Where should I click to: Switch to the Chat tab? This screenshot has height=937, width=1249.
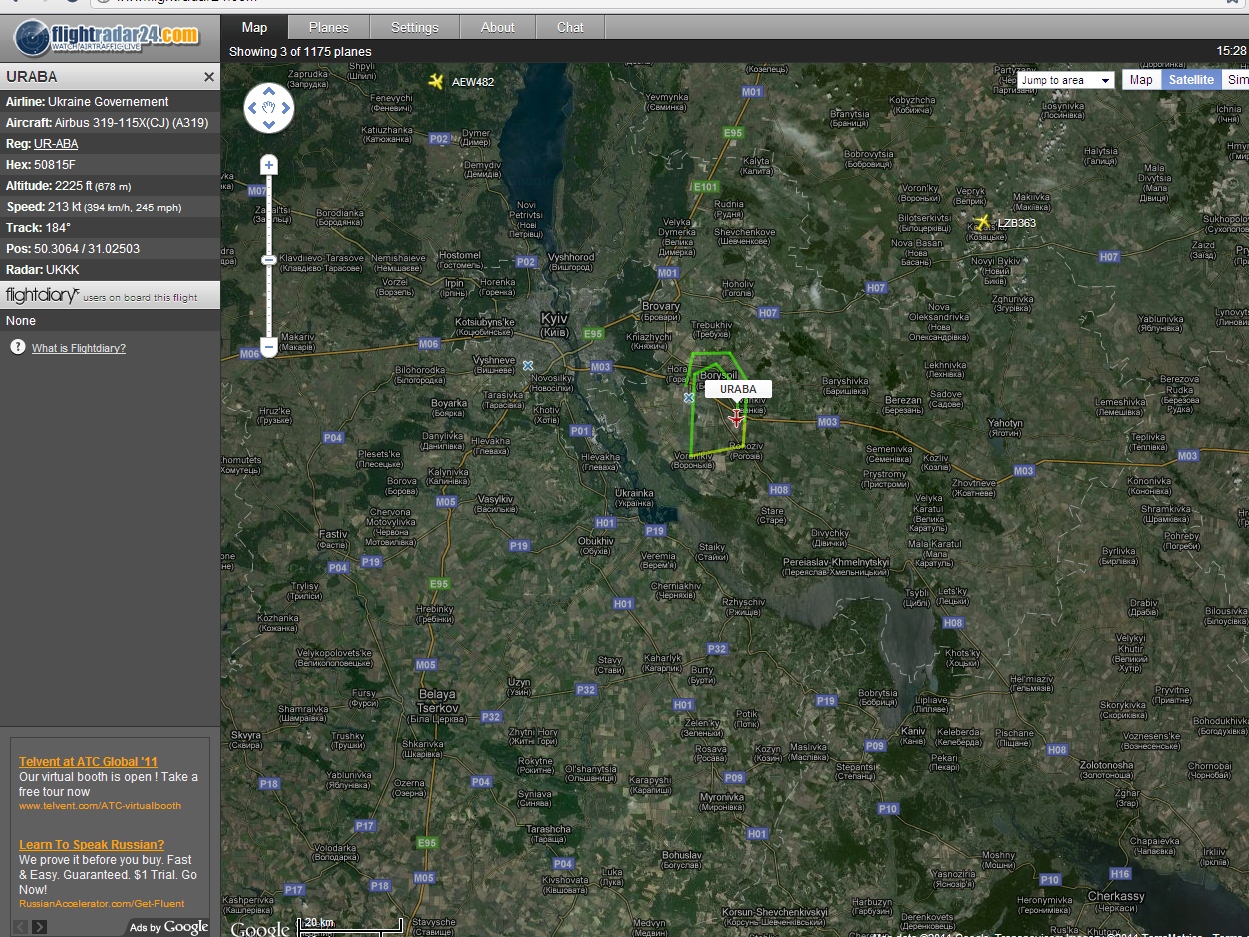[570, 27]
